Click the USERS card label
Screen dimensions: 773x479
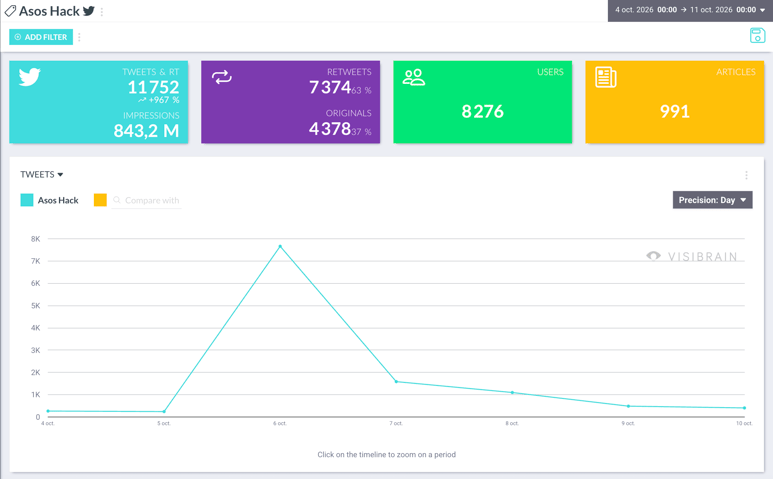point(550,72)
